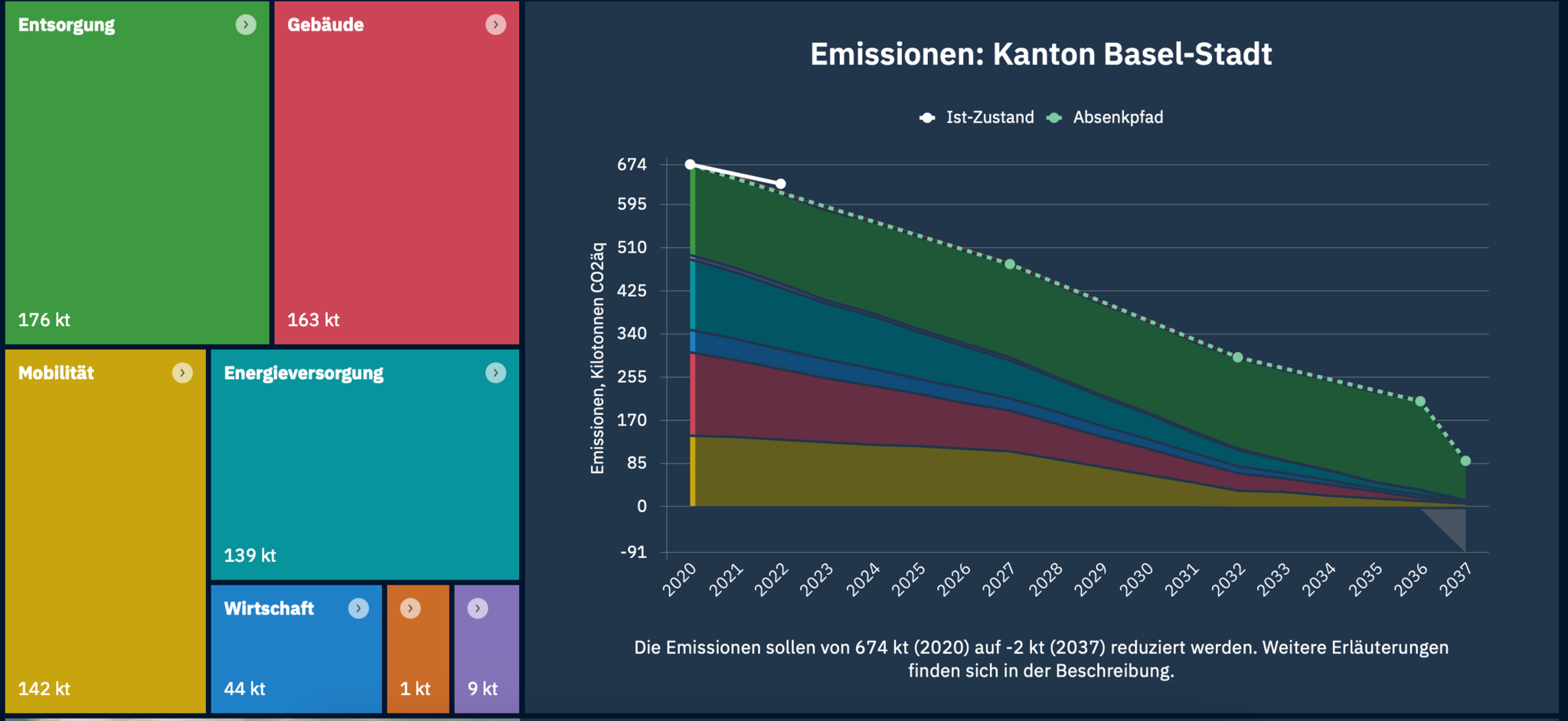Image resolution: width=1568 pixels, height=721 pixels.
Task: Open Entsorgung details via its arrow icon
Action: [246, 24]
